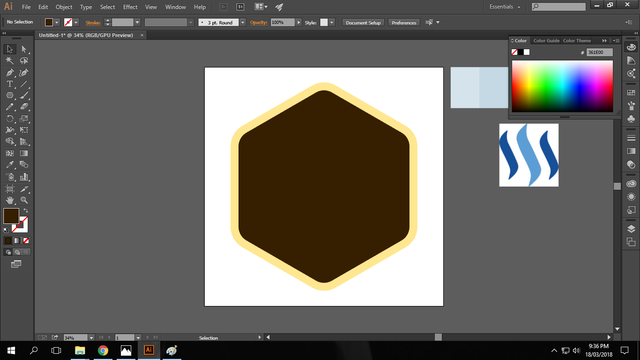The width and height of the screenshot is (640, 360).
Task: Open the zoom level dropdown at 34%
Action: coord(91,338)
